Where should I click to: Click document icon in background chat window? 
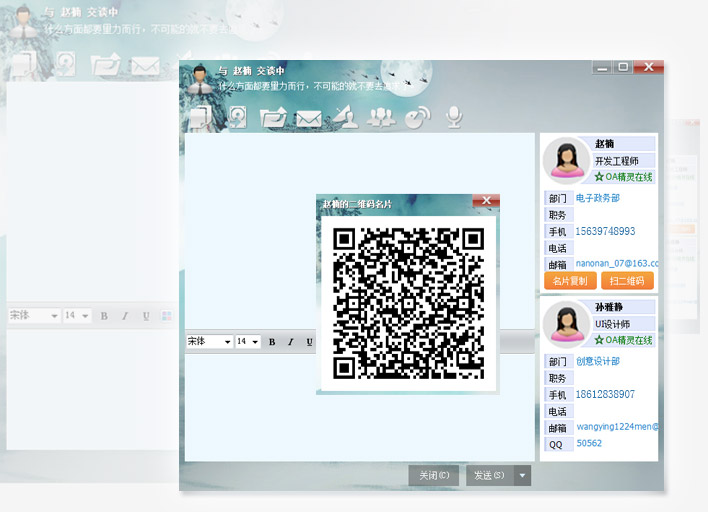[26, 65]
